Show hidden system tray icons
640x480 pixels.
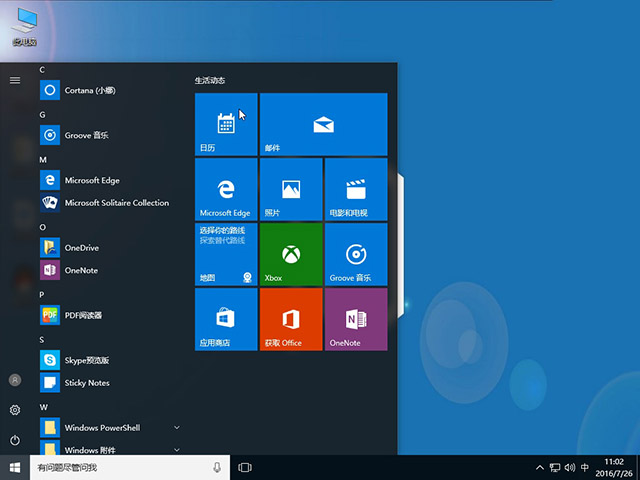pos(540,467)
